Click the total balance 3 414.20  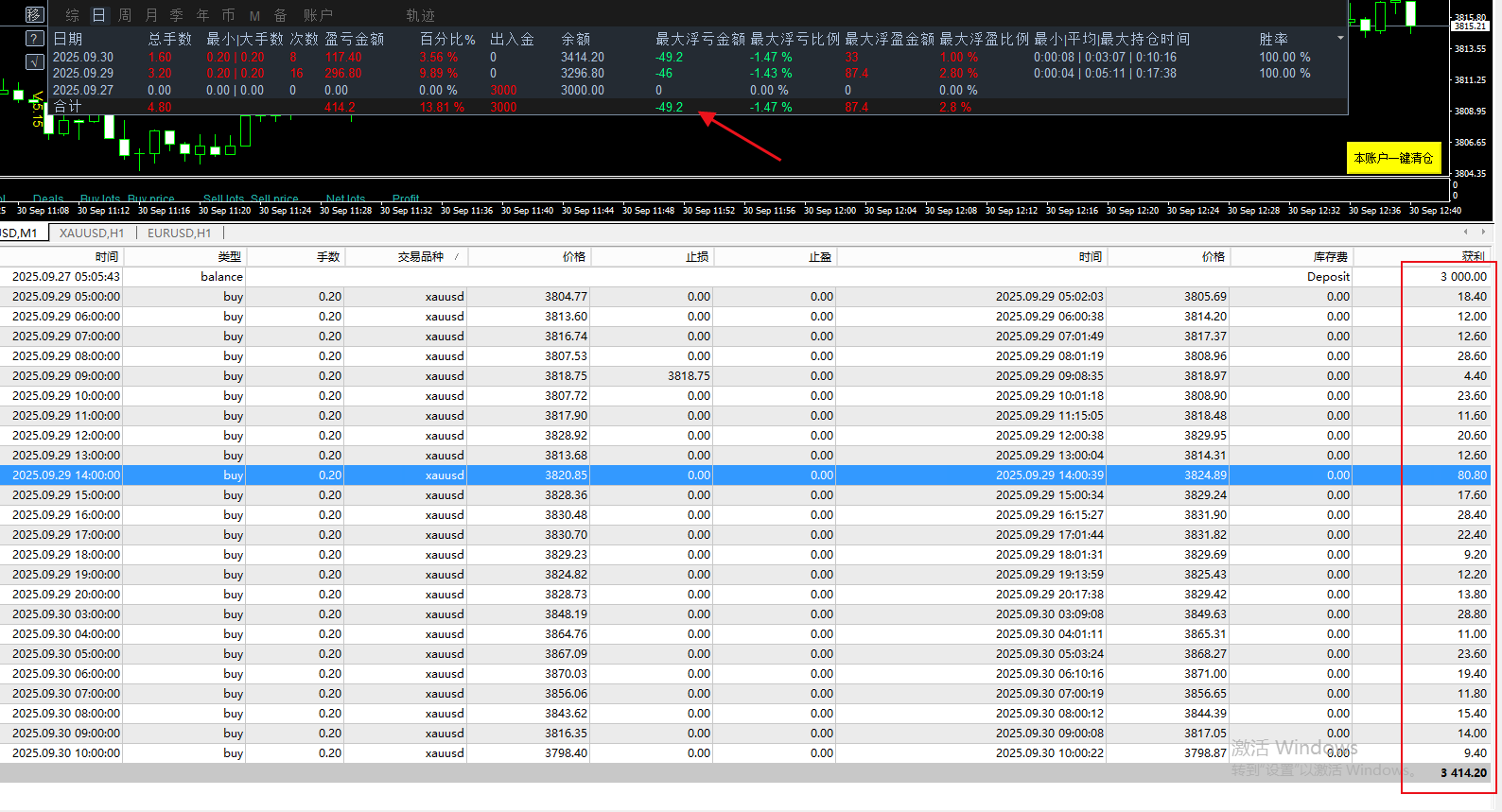pos(1463,772)
